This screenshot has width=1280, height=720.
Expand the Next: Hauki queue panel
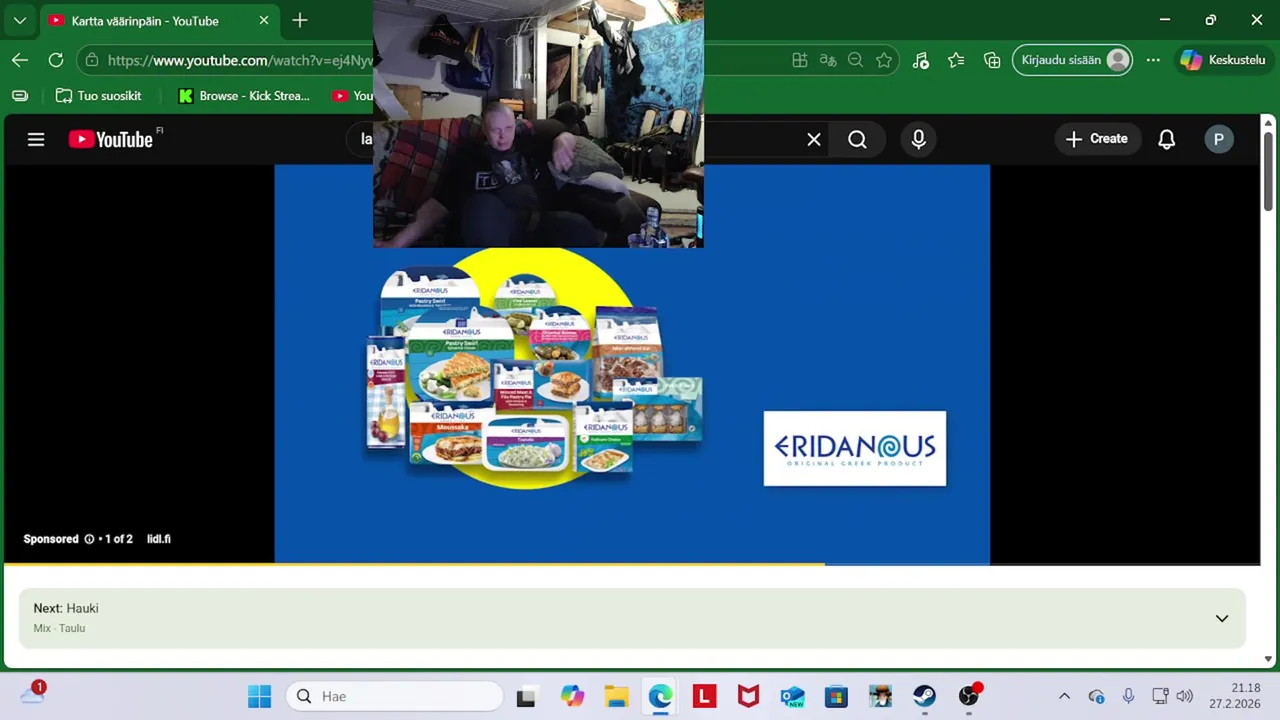pyautogui.click(x=1222, y=618)
